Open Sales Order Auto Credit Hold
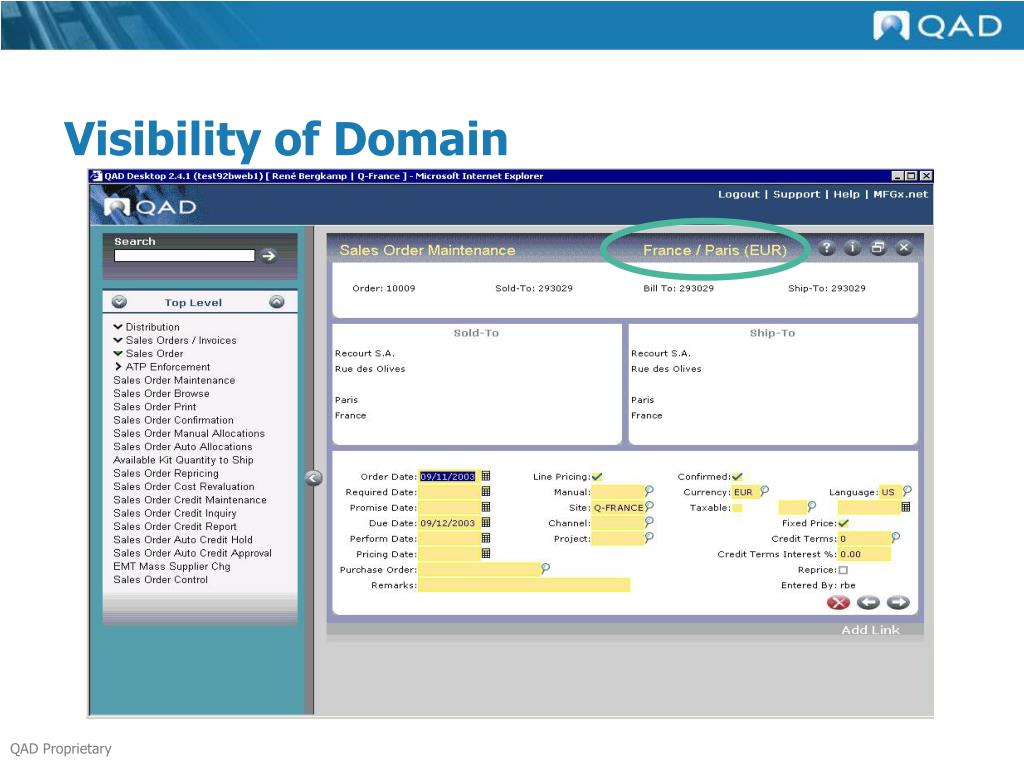Viewport: 1024px width, 768px height. click(183, 539)
